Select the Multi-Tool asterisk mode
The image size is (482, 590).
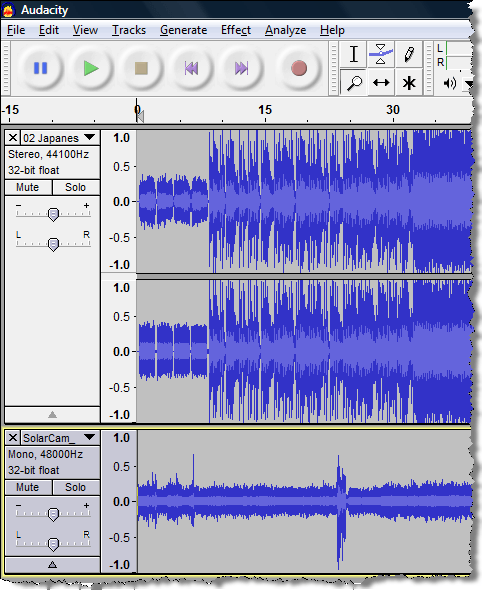pos(409,82)
